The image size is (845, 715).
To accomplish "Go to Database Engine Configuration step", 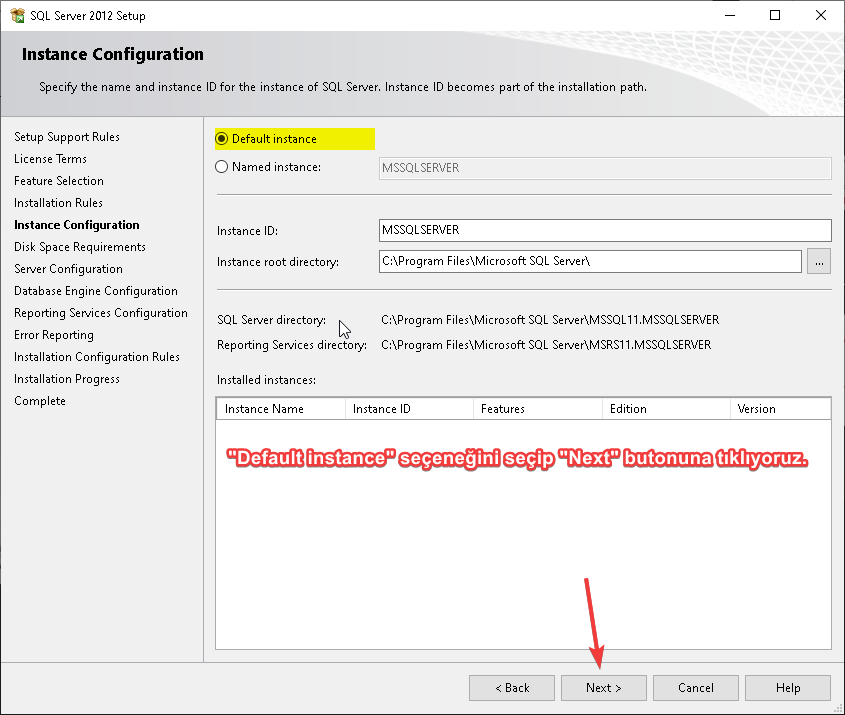I will coord(96,291).
